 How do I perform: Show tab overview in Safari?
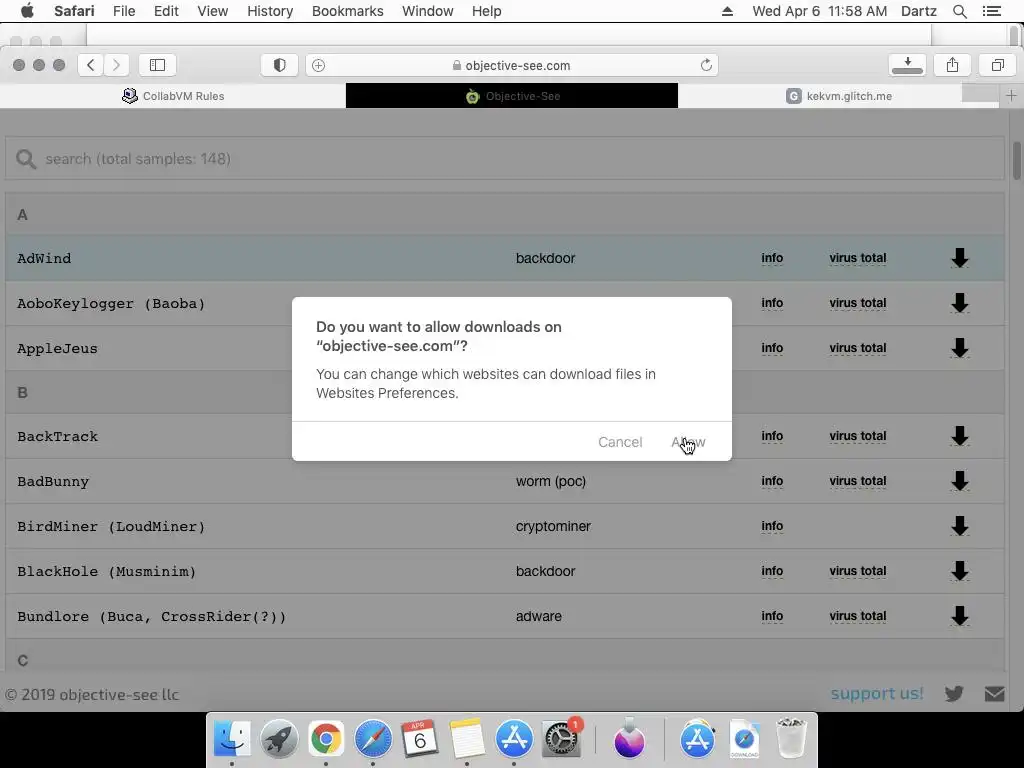tap(997, 65)
